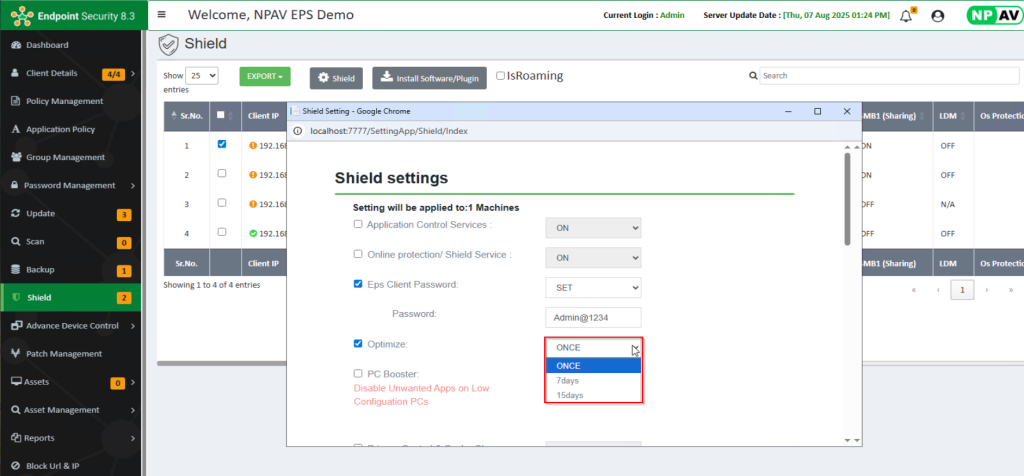Open the Show entries count dropdown

click(x=202, y=76)
